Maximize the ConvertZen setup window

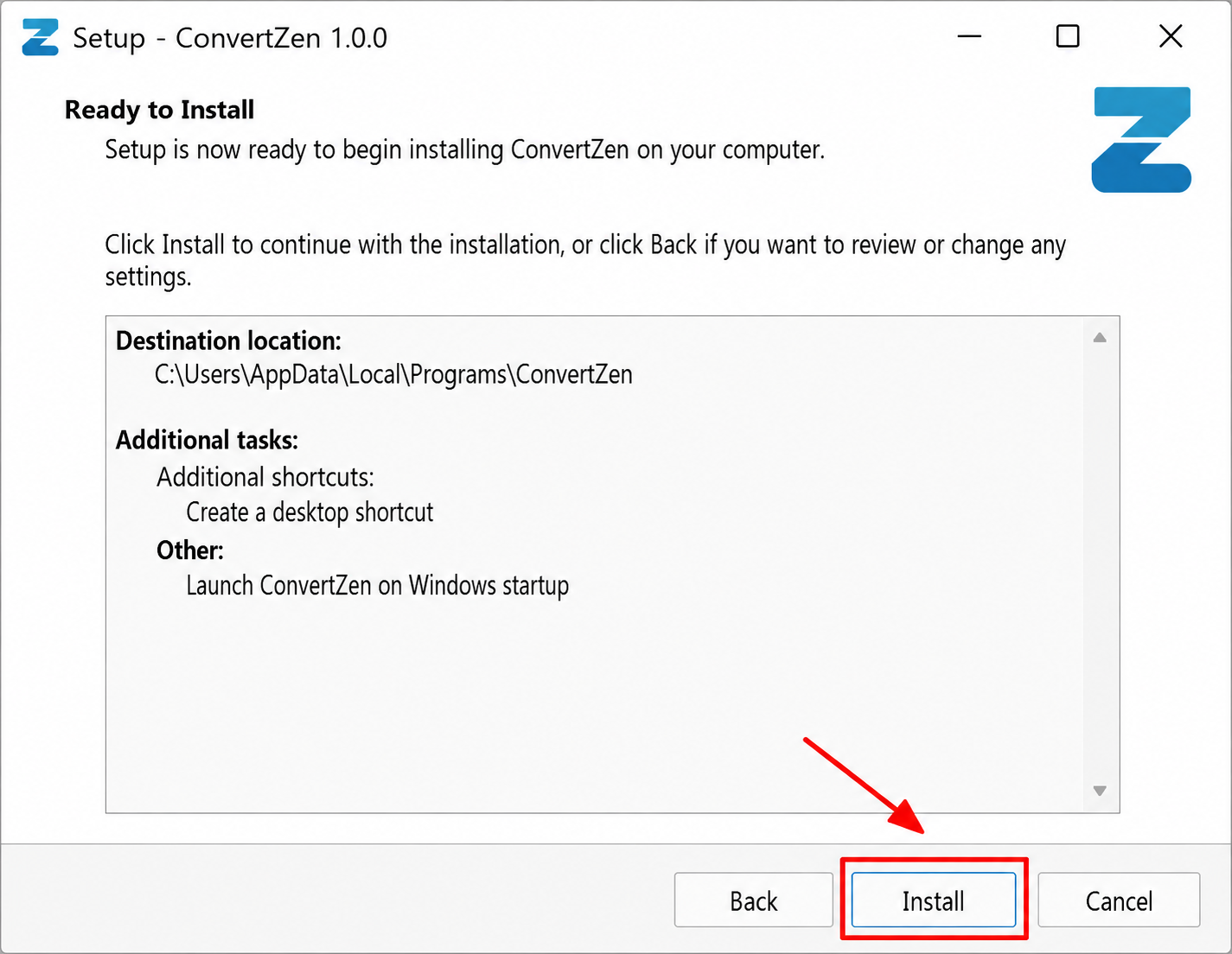[1068, 36]
